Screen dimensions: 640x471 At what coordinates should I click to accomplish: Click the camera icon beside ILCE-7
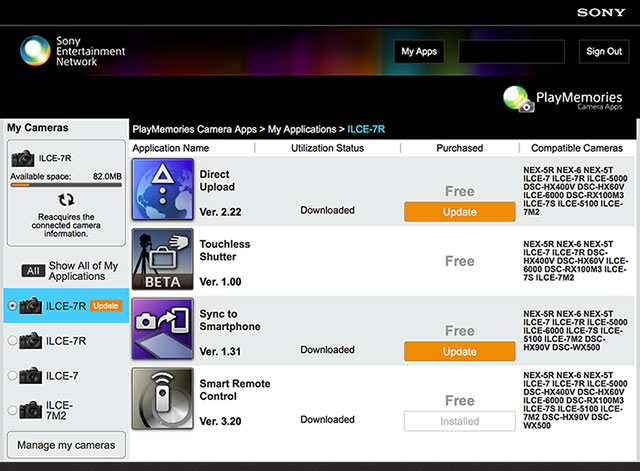[31, 375]
